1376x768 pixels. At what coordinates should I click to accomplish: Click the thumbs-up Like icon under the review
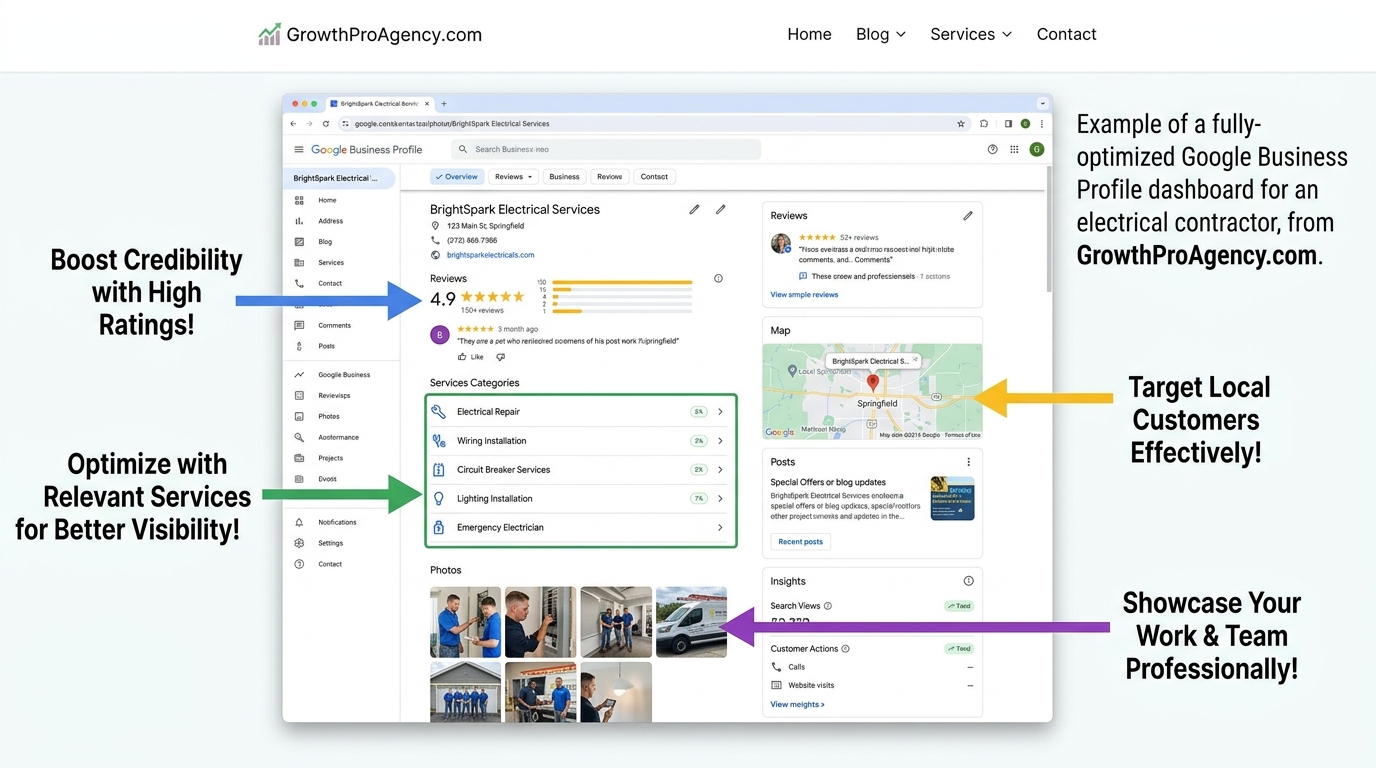(x=462, y=356)
